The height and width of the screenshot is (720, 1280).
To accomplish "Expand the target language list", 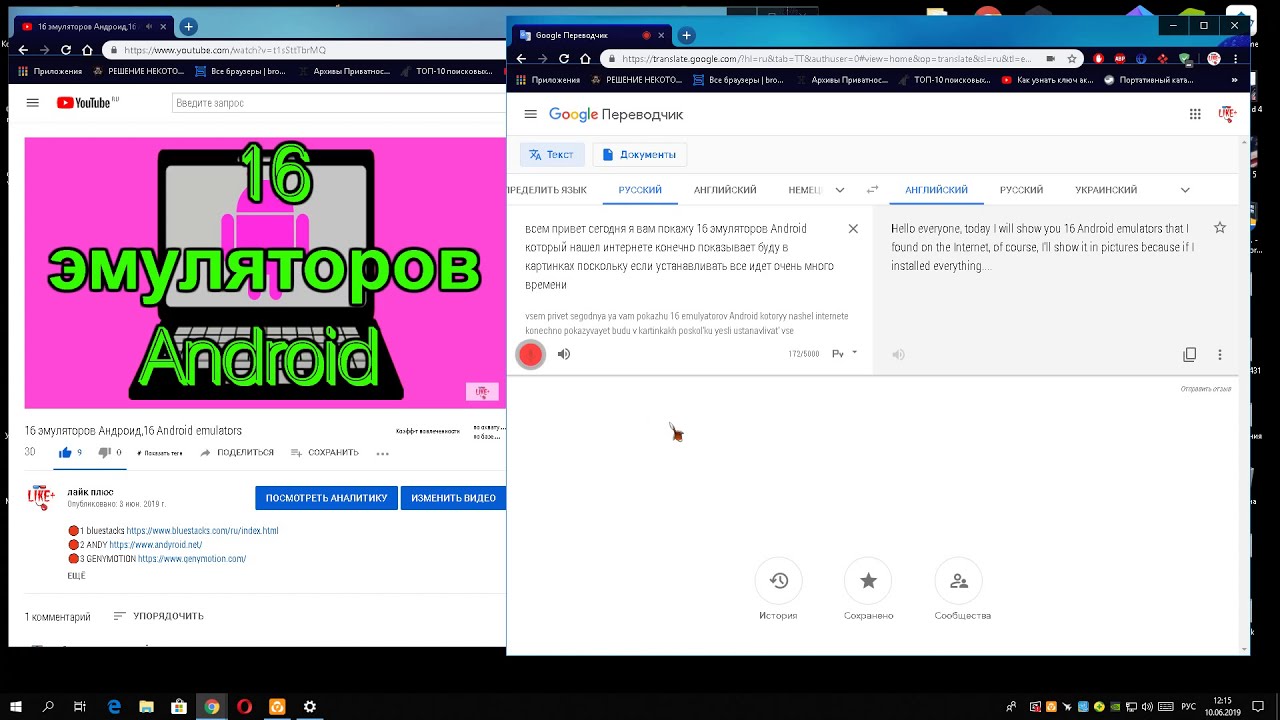I will pyautogui.click(x=1185, y=190).
